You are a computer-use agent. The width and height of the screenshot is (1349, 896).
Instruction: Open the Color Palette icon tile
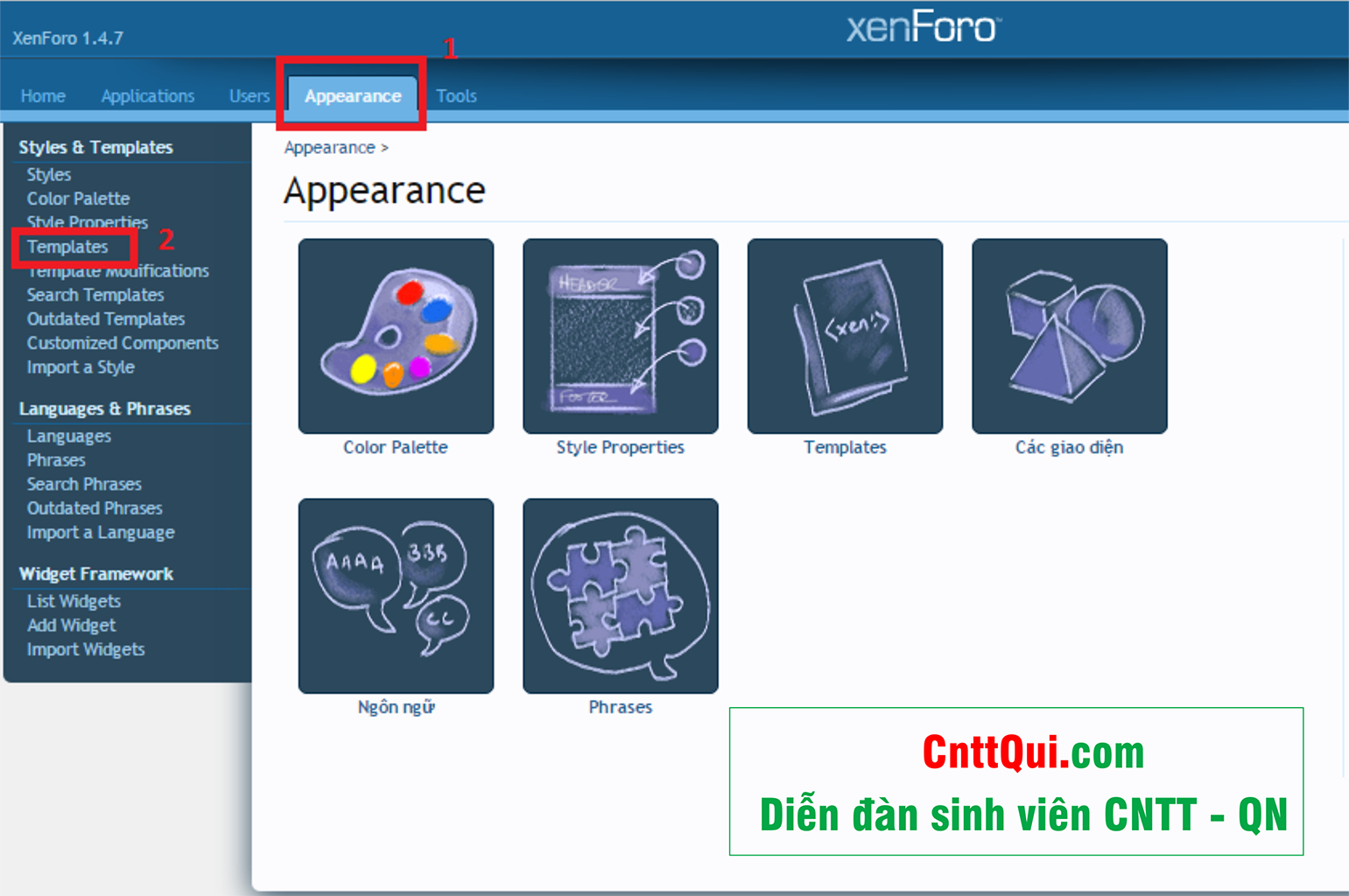pos(396,336)
